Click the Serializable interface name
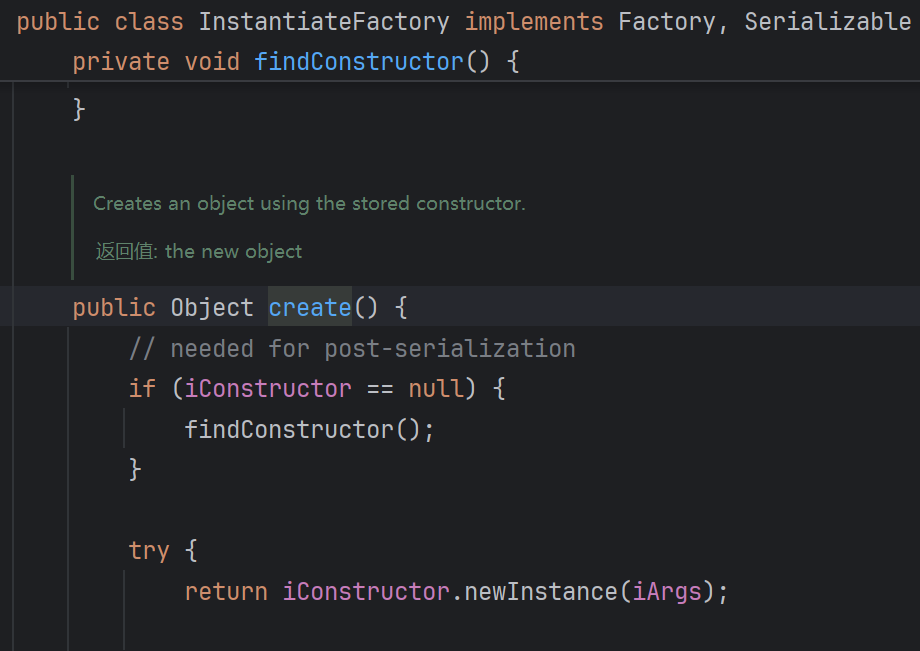The width and height of the screenshot is (920, 651). 828,21
